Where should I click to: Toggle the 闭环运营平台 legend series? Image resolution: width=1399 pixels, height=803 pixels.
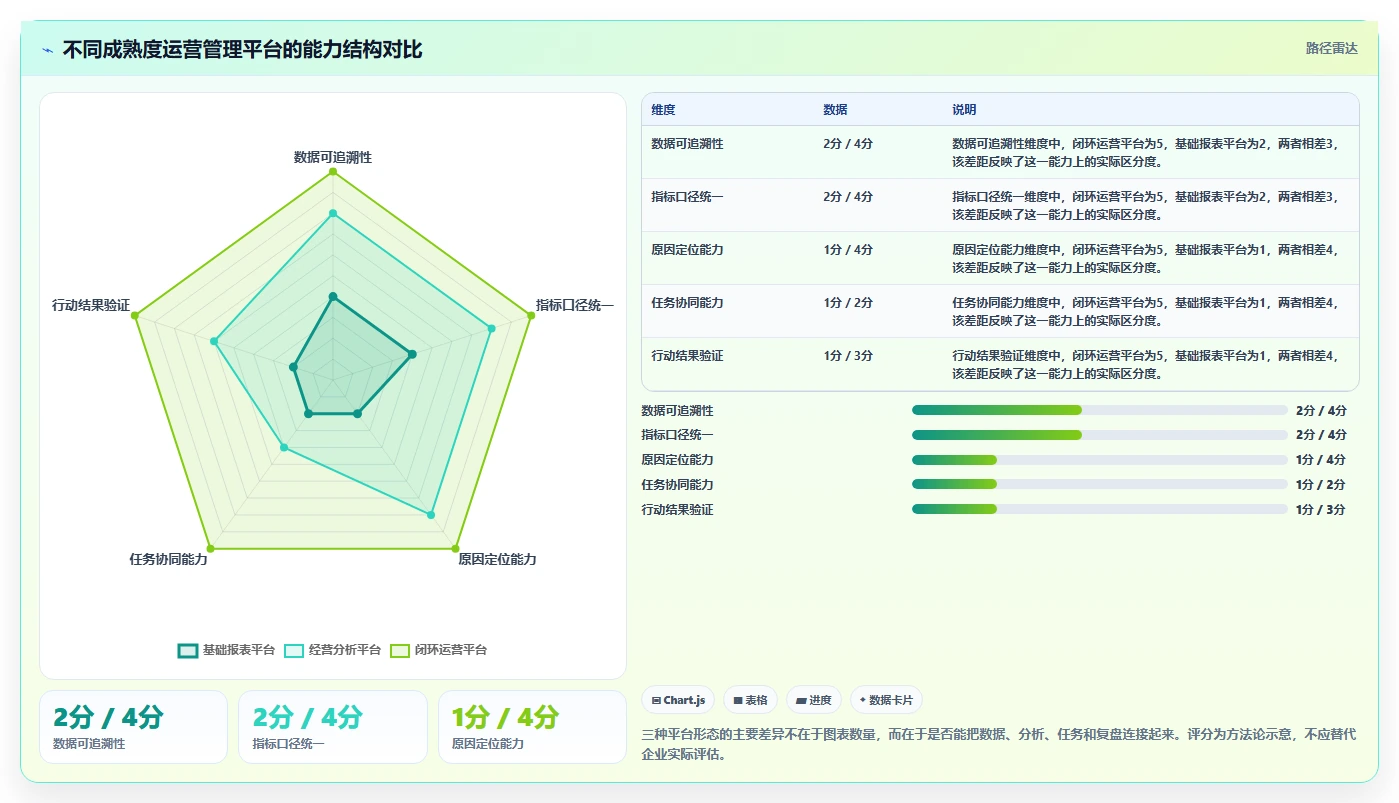click(x=439, y=650)
